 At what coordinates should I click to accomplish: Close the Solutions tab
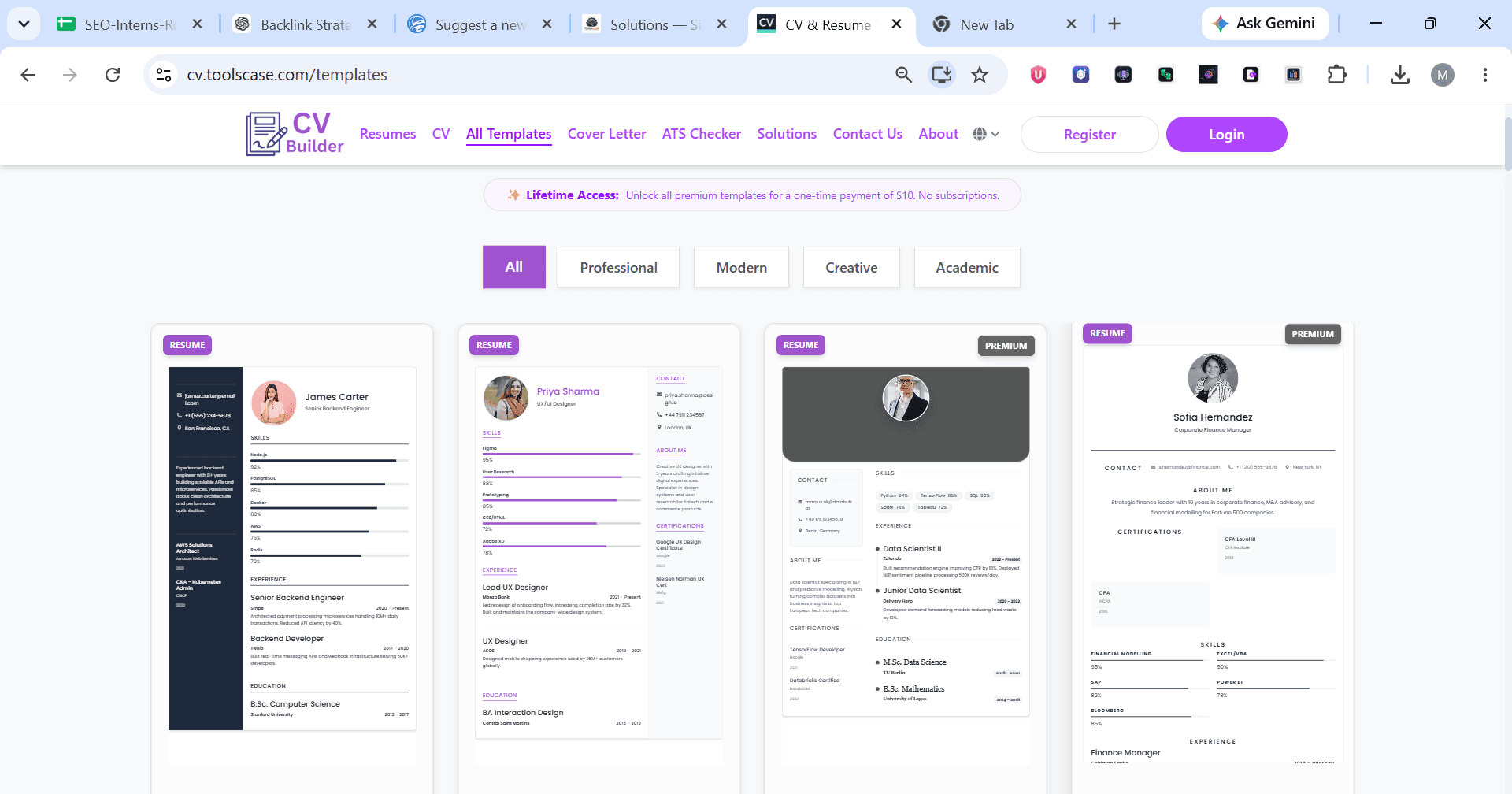[721, 24]
